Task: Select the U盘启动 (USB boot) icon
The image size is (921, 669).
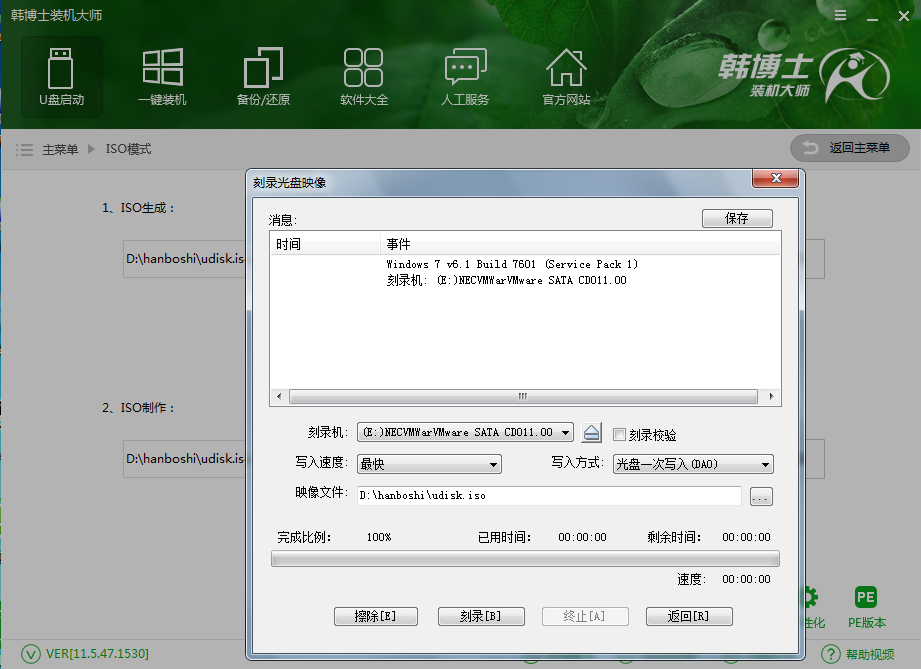Action: (61, 76)
